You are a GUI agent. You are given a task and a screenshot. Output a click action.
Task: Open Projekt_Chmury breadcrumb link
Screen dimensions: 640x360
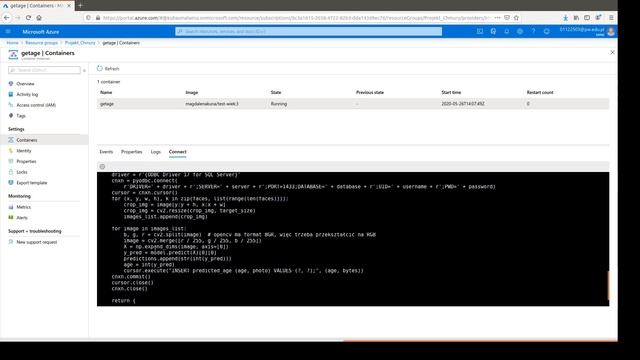[x=80, y=43]
